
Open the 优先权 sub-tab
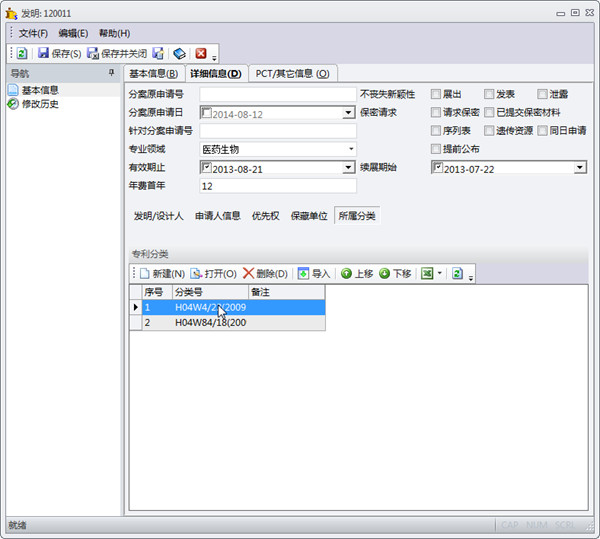[266, 216]
